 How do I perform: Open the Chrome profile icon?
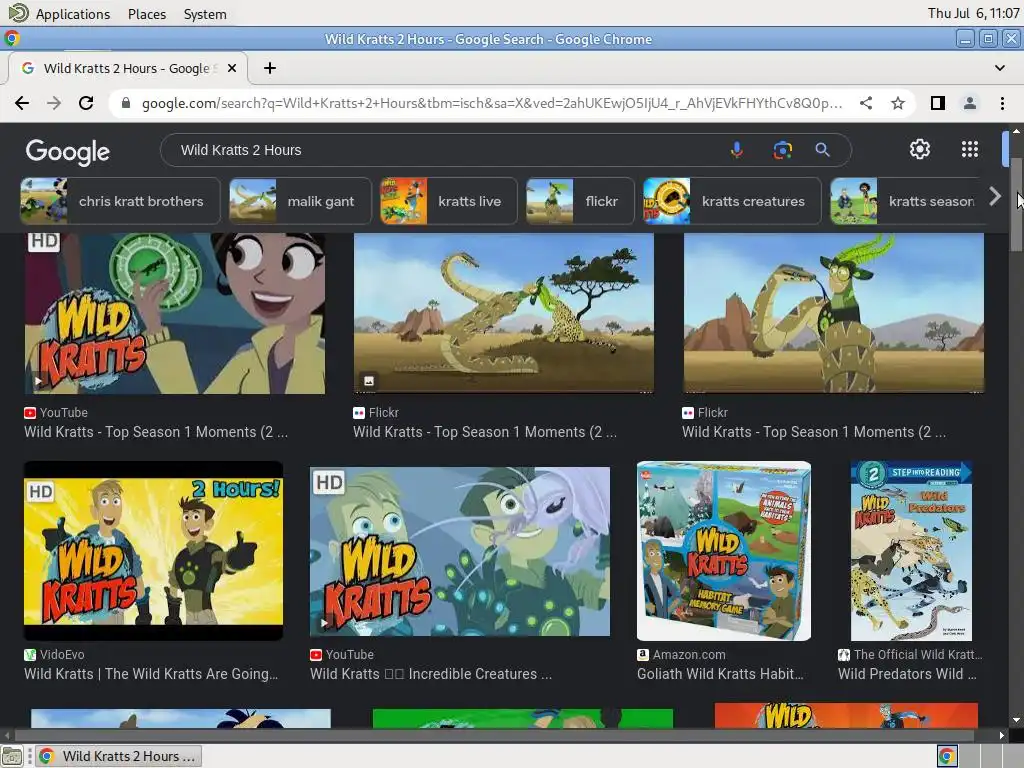point(970,103)
